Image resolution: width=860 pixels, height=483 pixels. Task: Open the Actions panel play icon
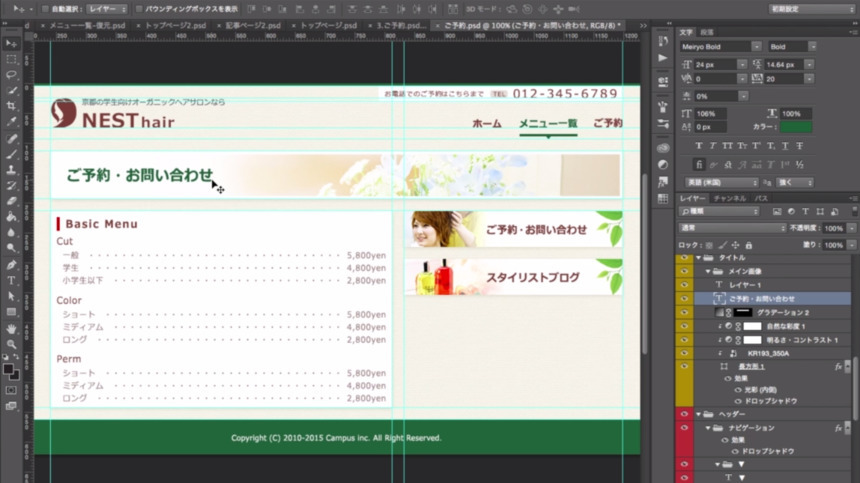click(x=663, y=58)
